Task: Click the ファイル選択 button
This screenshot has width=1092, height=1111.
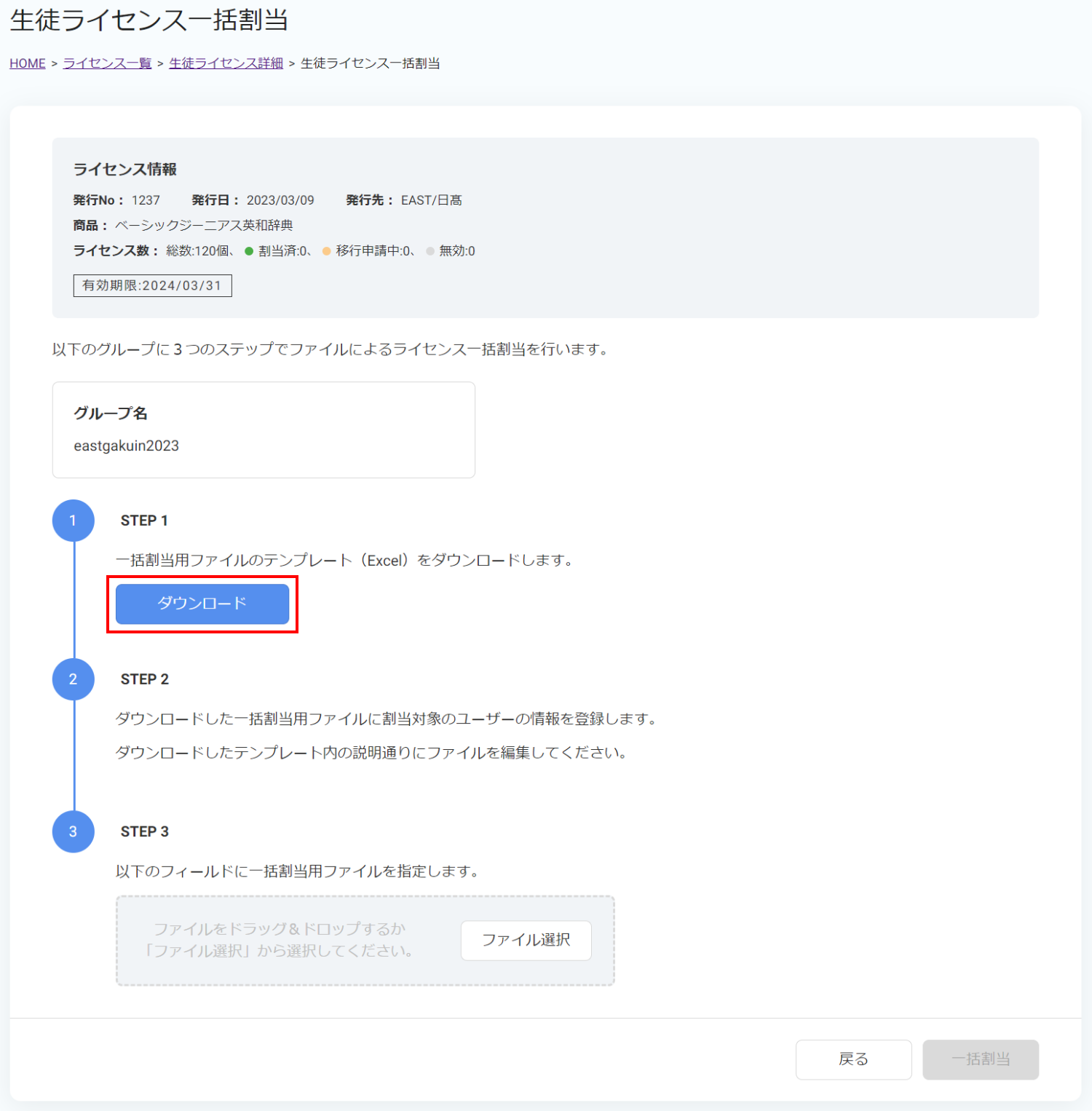Action: 526,940
